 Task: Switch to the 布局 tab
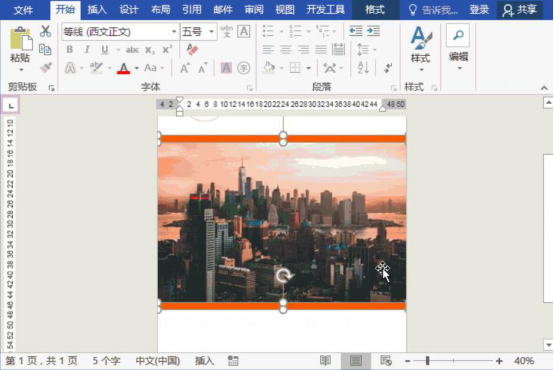pos(160,10)
